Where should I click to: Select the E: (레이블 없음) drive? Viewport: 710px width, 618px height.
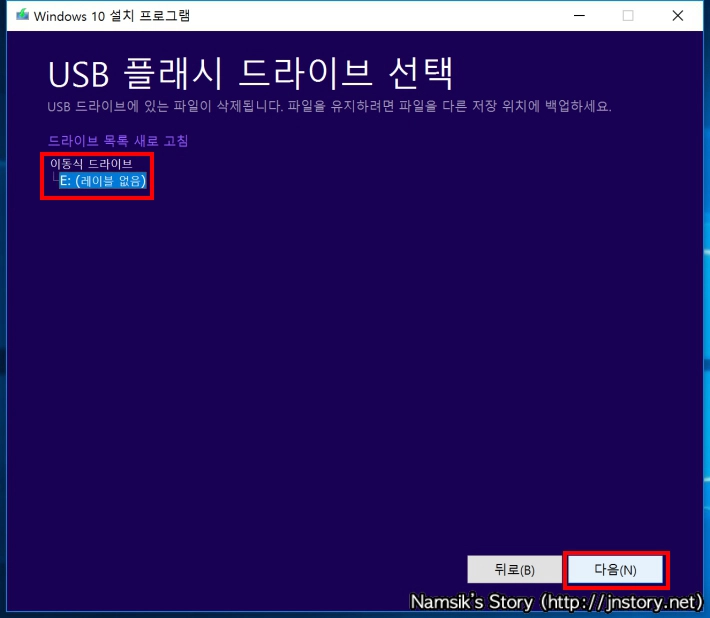point(103,181)
